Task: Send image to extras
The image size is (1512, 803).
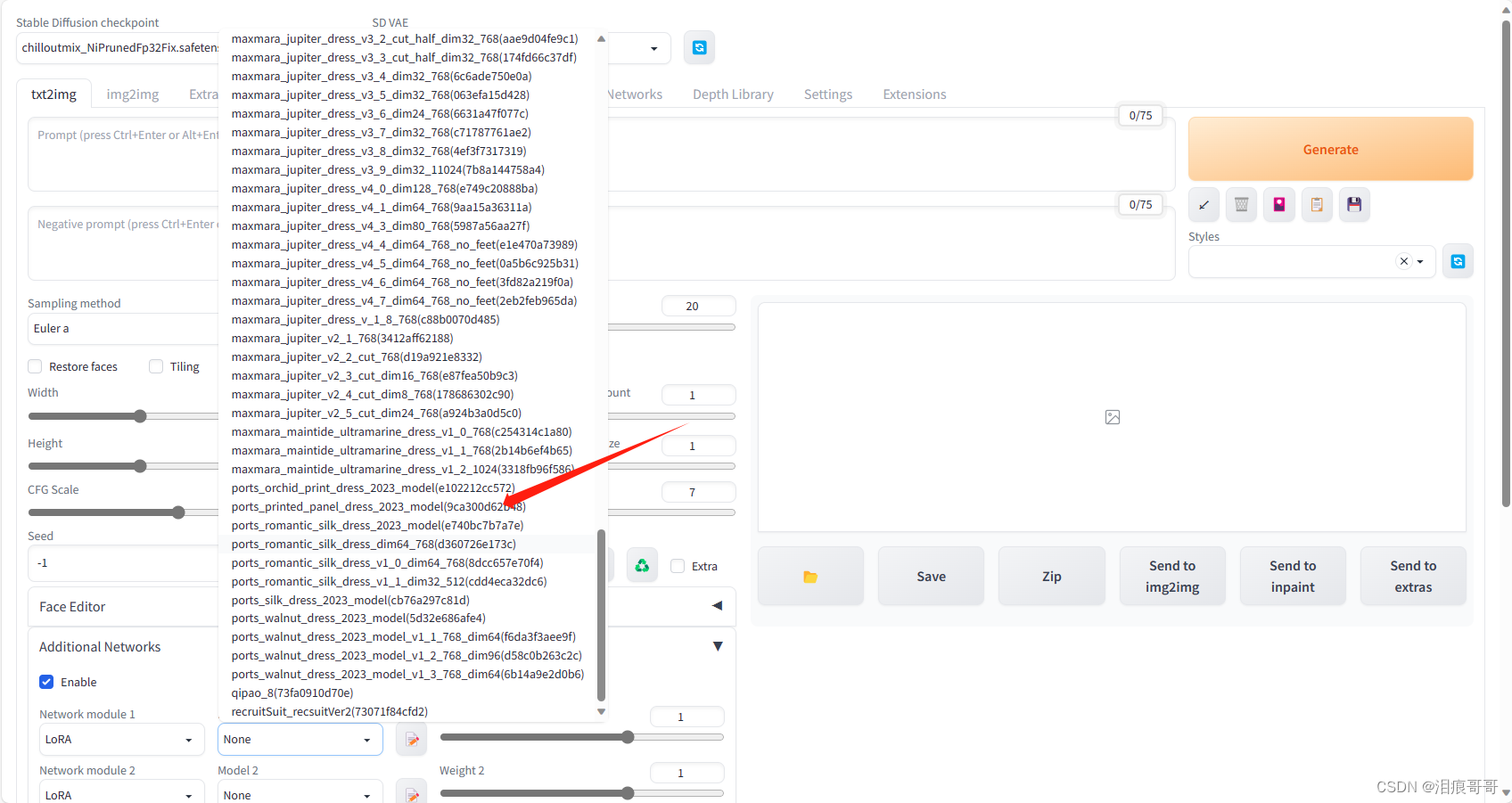Action: coord(1413,577)
